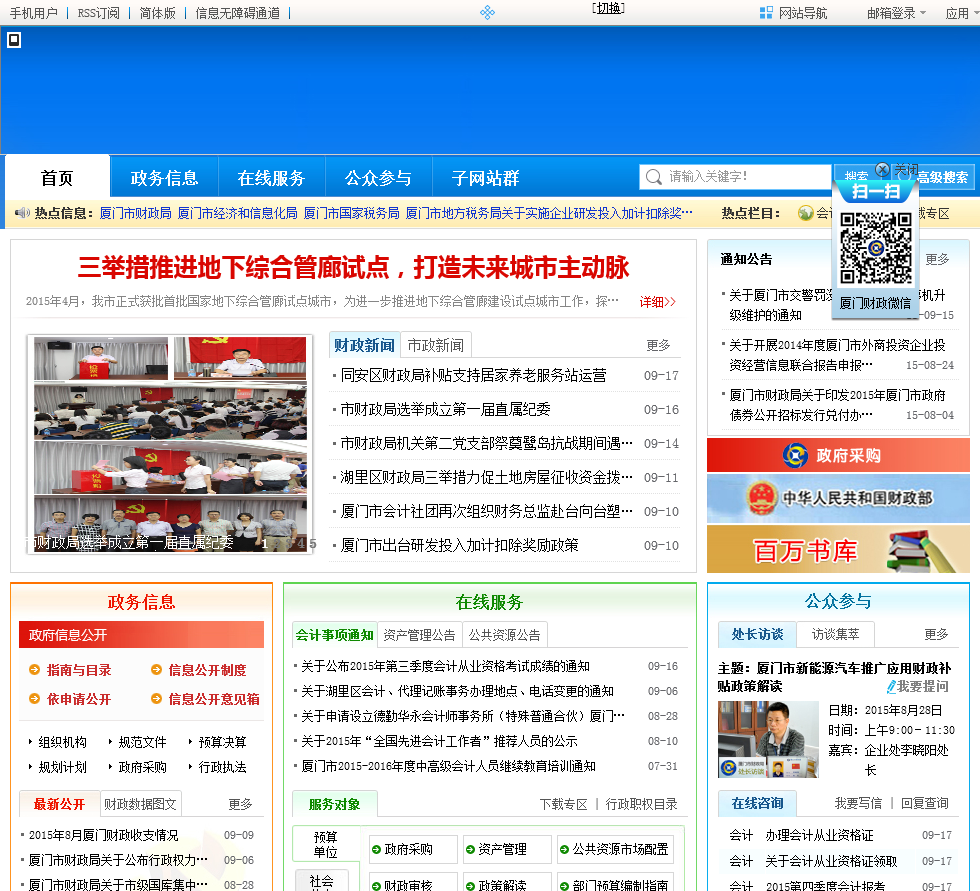Open the 组织机构 link

(62, 742)
